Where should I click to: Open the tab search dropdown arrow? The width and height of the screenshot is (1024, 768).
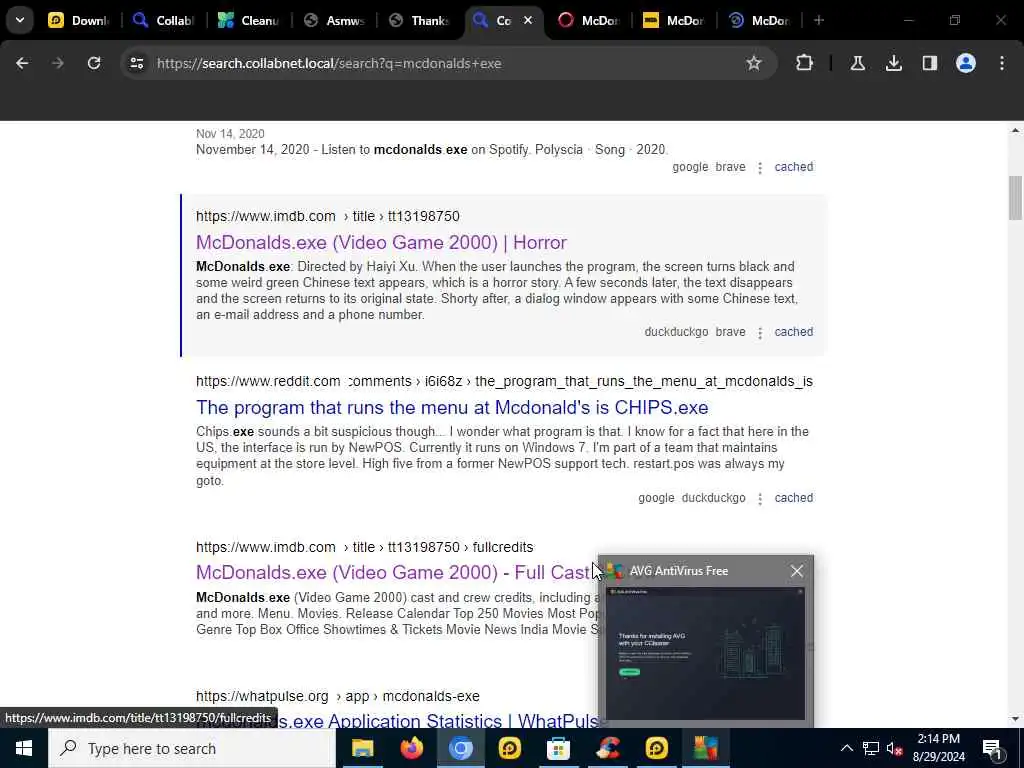pos(20,20)
